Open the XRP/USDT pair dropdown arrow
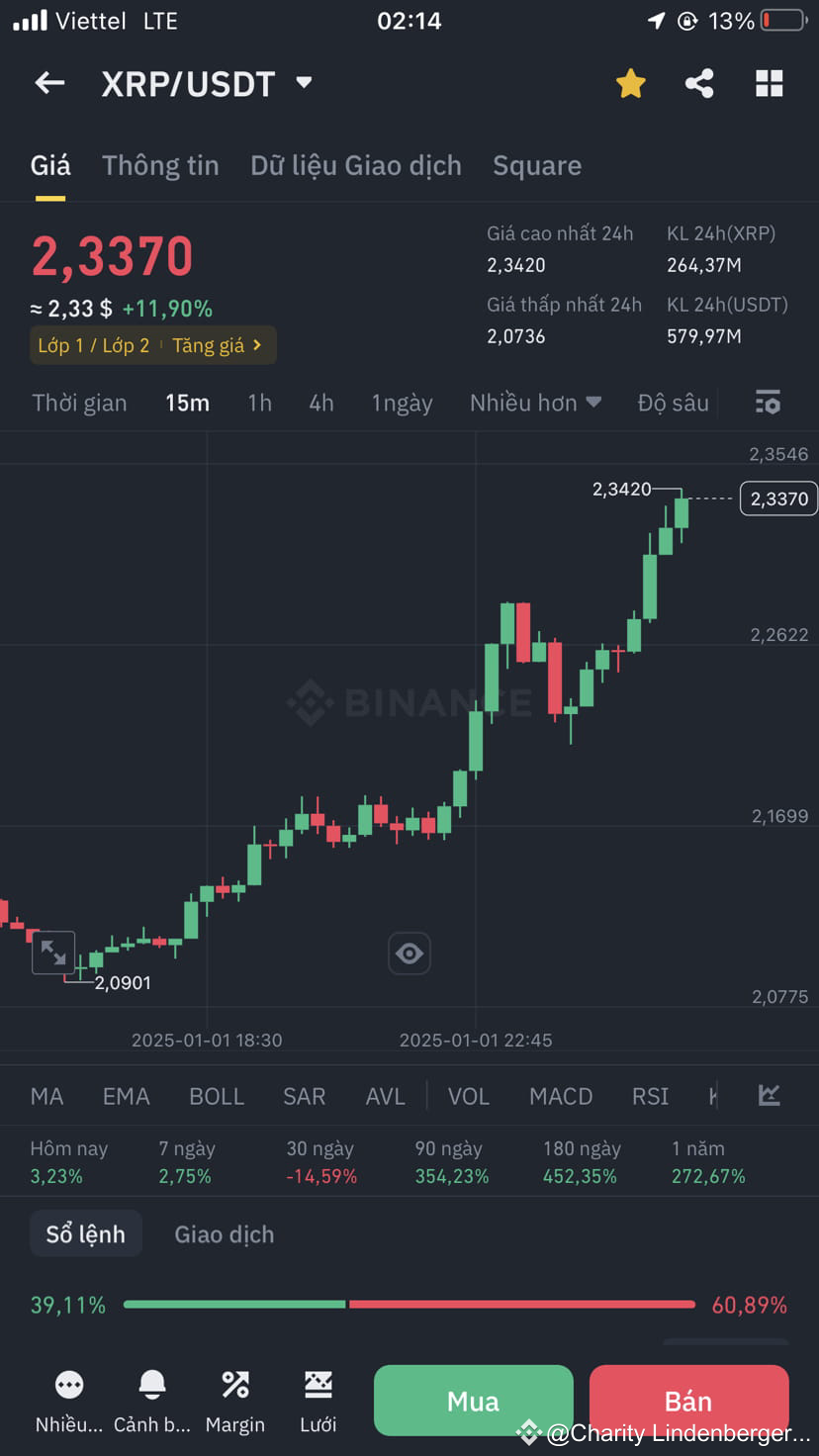The height and width of the screenshot is (1456, 819). [304, 82]
